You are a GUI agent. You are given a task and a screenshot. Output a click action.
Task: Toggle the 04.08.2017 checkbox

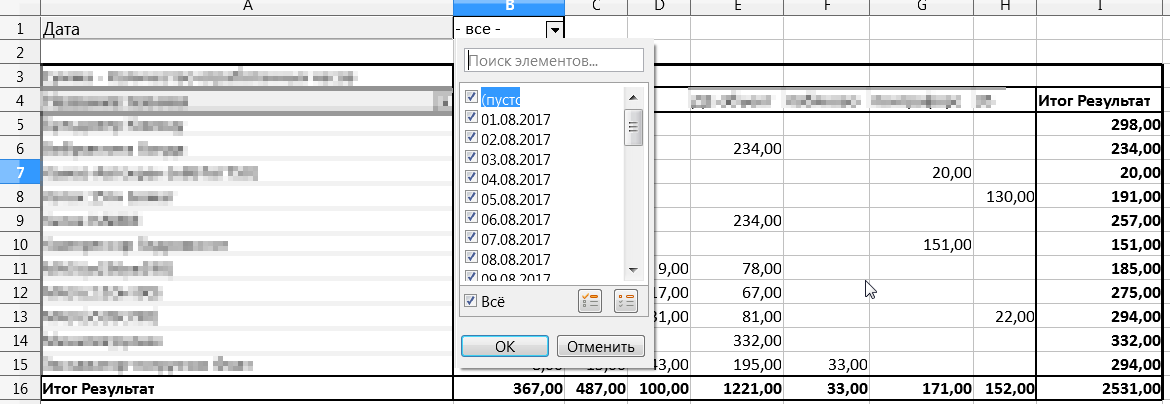(471, 177)
